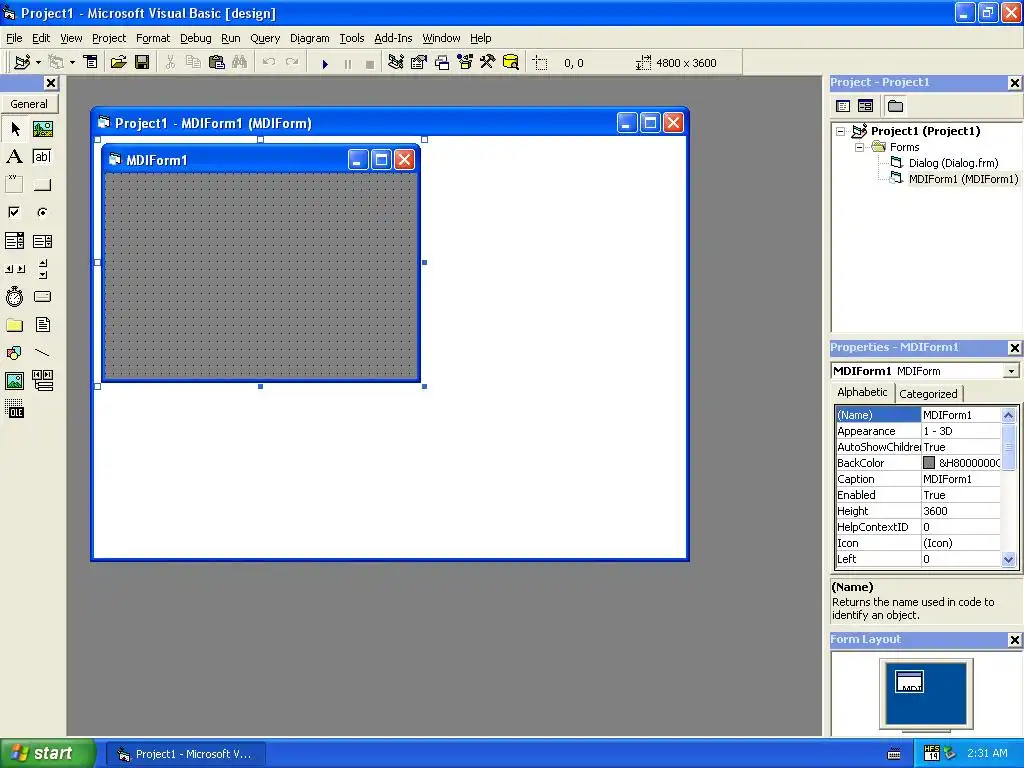Image resolution: width=1024 pixels, height=768 pixels.
Task: Open dropdown next to Add Form icon
Action: 72,63
